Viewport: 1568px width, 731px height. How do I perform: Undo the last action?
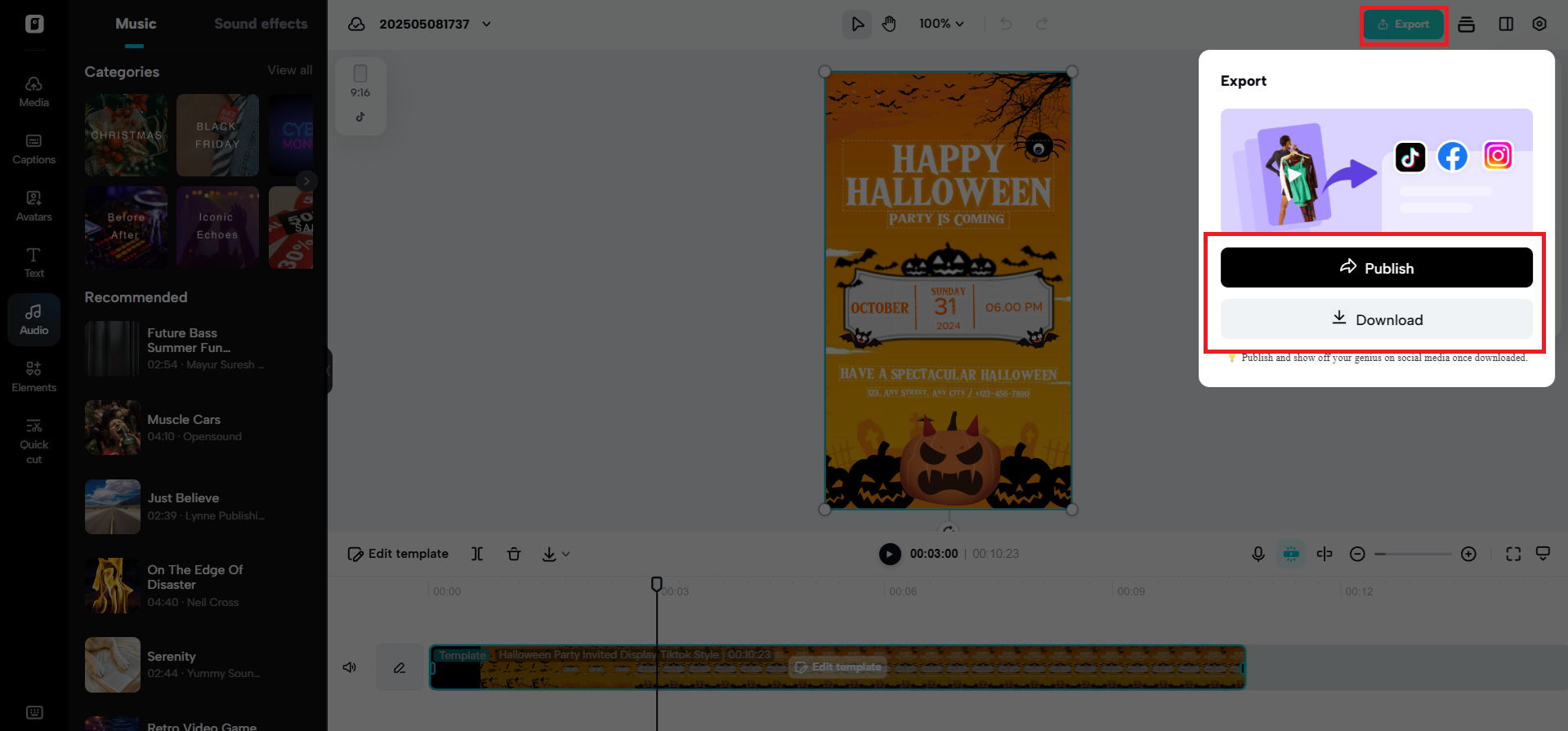(x=1006, y=24)
